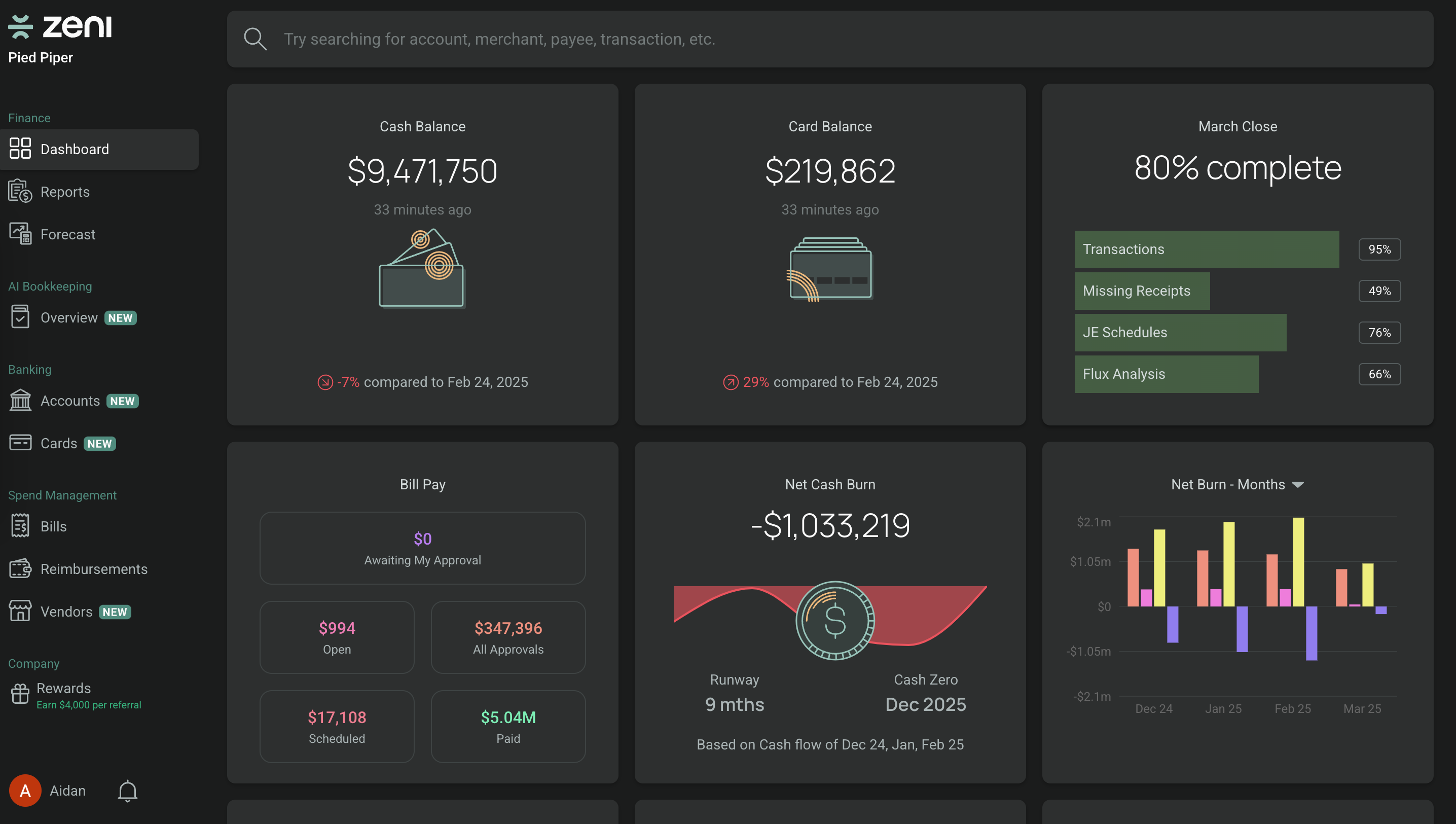1456x824 pixels.
Task: Open the $347,396 All Approvals tile
Action: 507,637
